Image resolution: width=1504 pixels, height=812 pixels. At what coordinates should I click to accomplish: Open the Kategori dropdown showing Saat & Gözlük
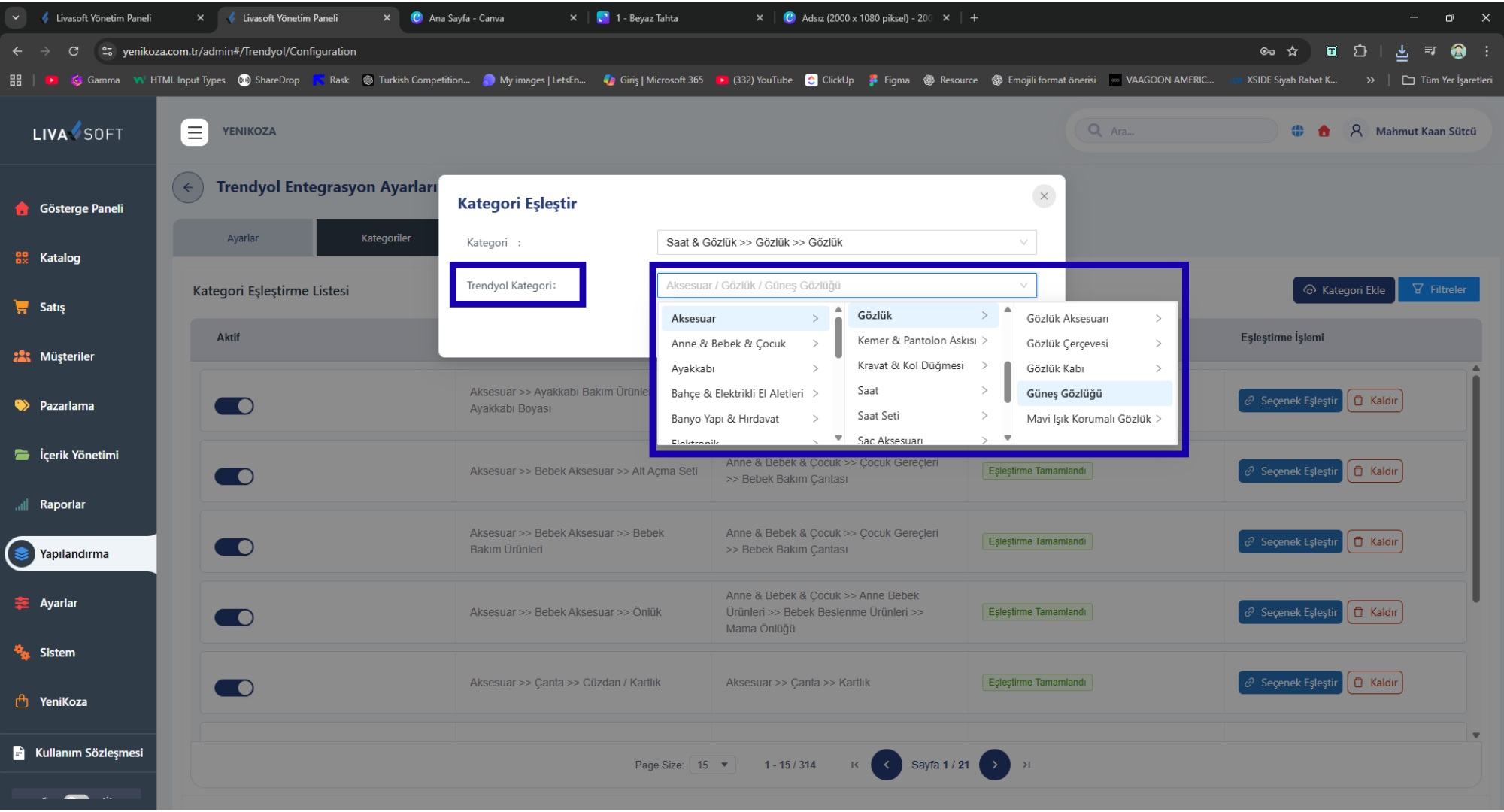[x=846, y=242]
